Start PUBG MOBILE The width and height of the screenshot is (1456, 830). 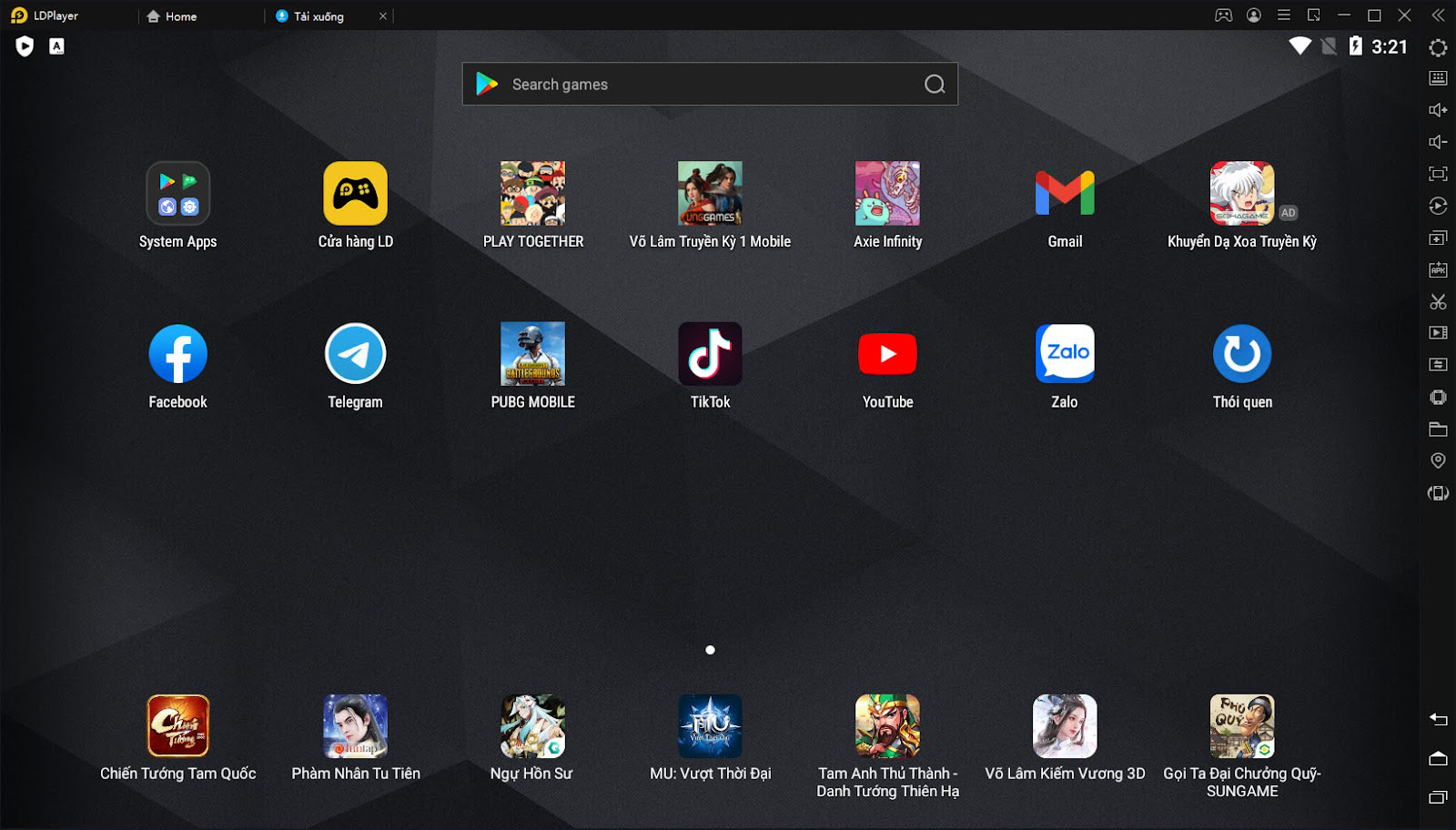532,354
